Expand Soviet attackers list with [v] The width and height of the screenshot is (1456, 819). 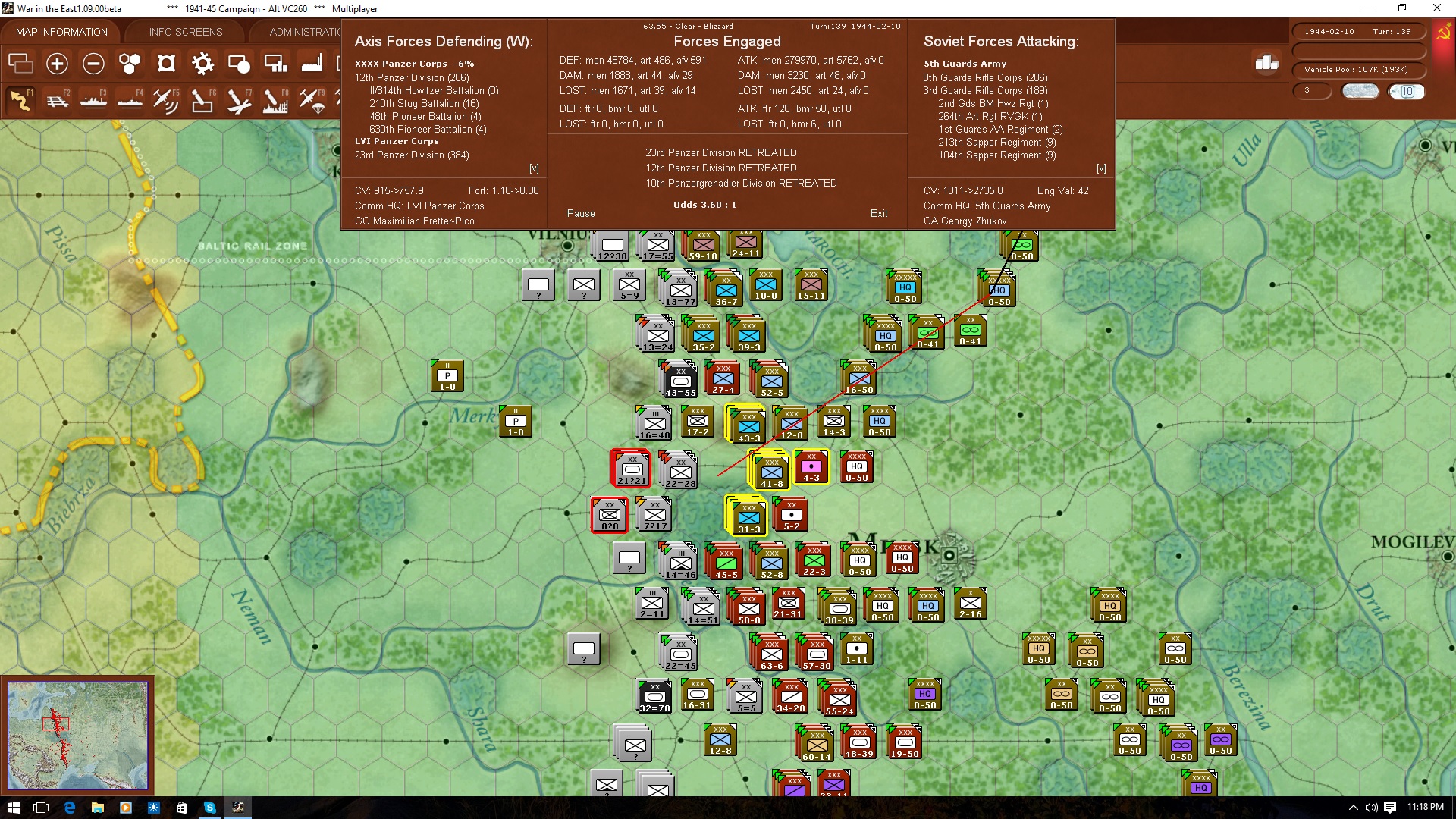click(x=1101, y=168)
